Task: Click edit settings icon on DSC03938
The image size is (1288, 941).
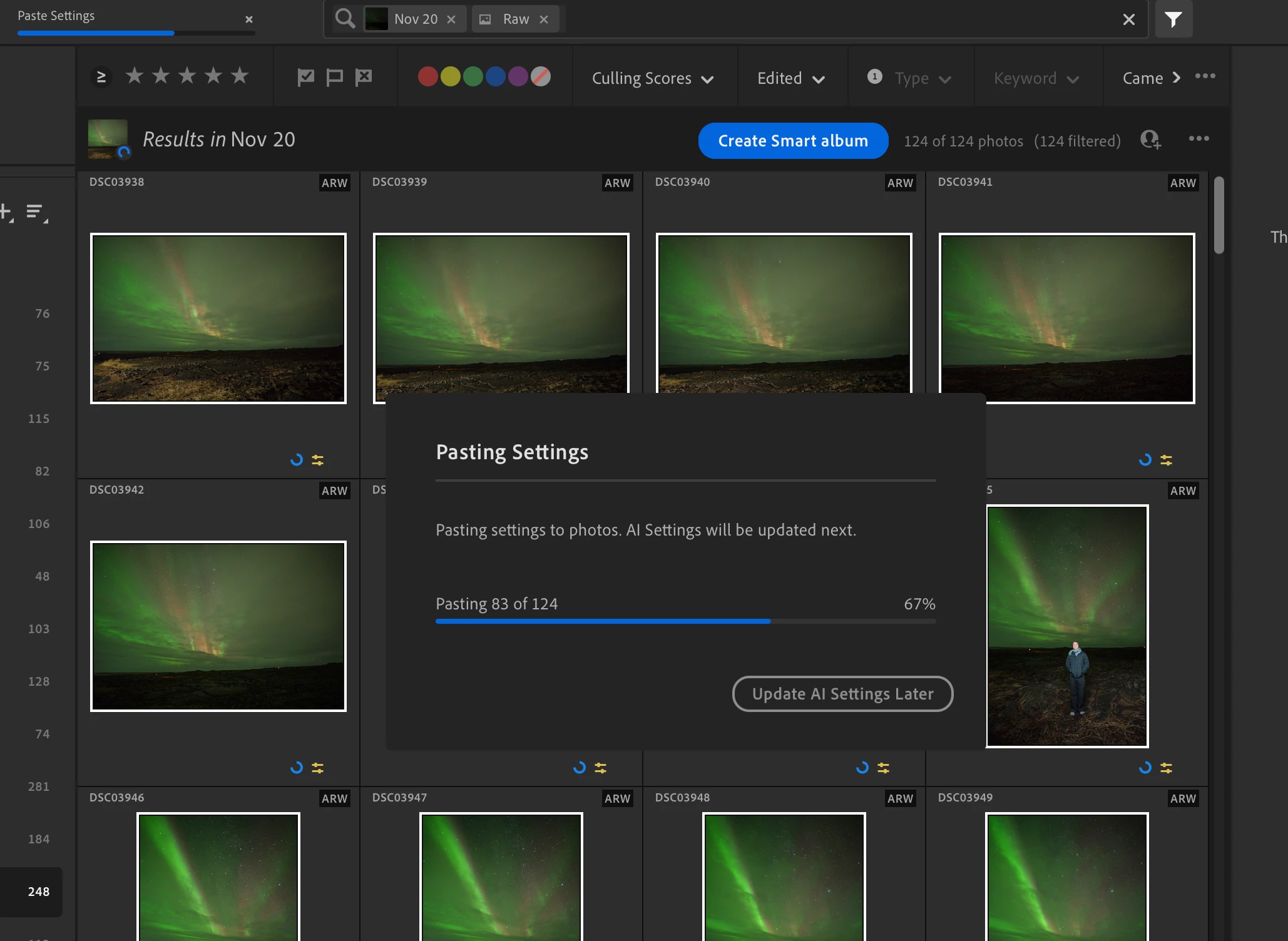Action: point(318,460)
